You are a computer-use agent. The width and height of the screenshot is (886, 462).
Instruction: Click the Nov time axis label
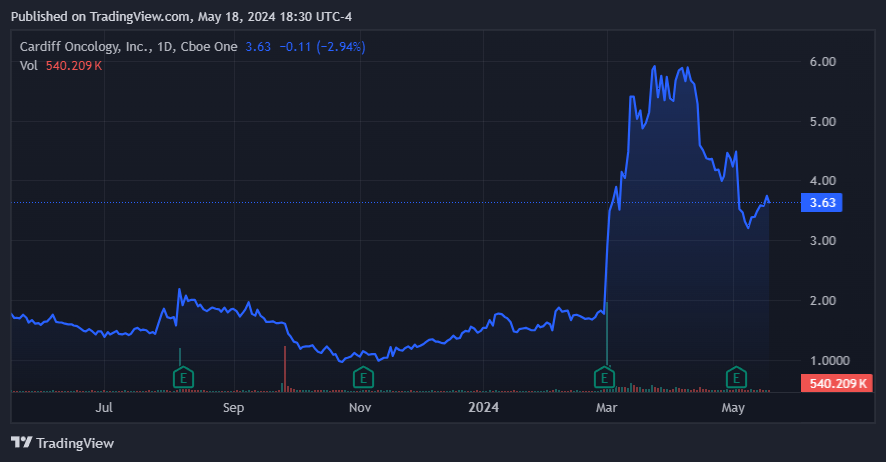360,407
